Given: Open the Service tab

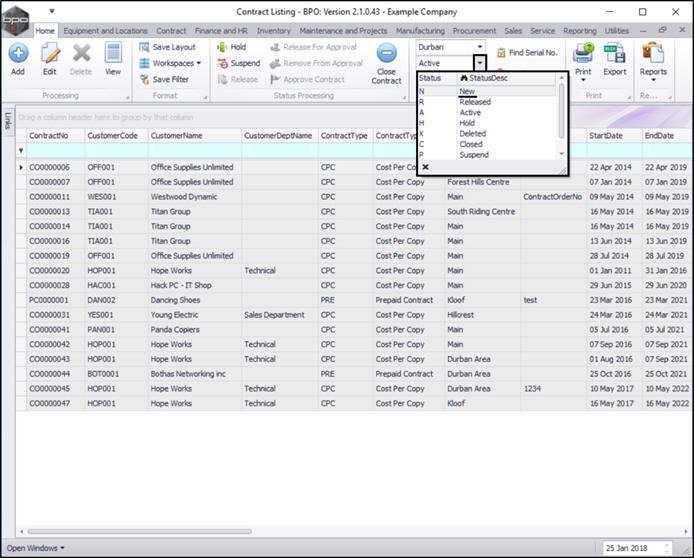Looking at the screenshot, I should coord(543,31).
